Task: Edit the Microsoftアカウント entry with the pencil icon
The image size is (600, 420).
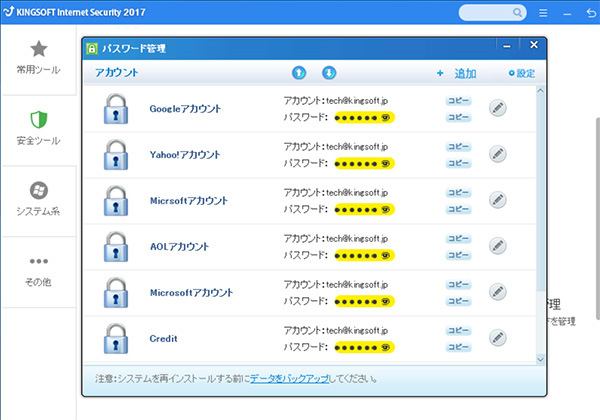Action: (x=498, y=292)
